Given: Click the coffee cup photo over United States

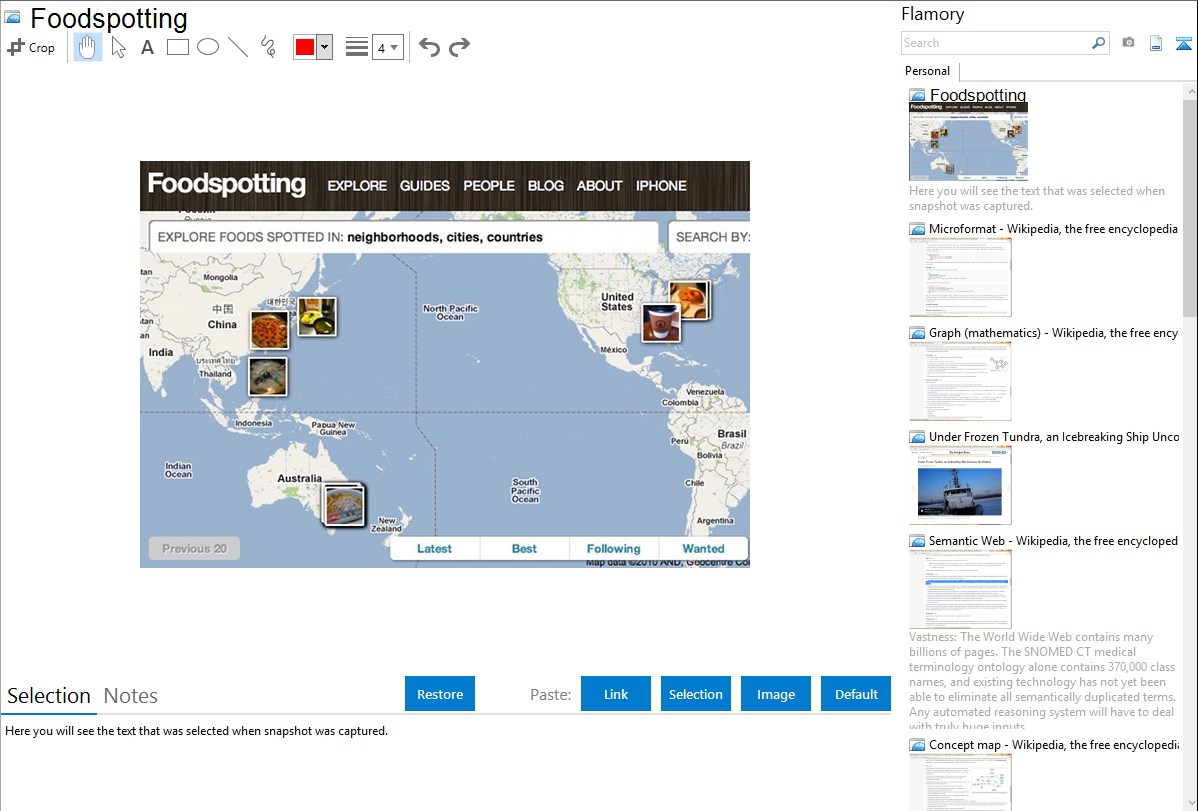Looking at the screenshot, I should click(x=661, y=323).
